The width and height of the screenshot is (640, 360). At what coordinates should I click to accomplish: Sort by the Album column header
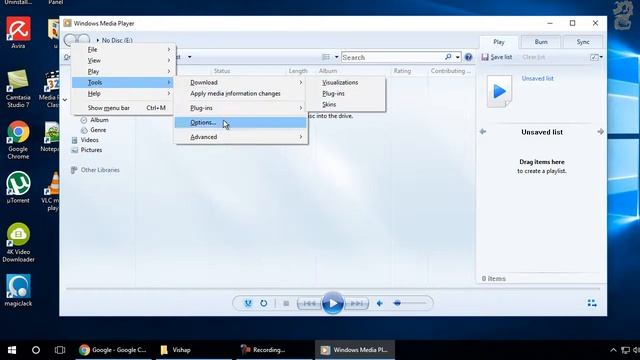[328, 71]
